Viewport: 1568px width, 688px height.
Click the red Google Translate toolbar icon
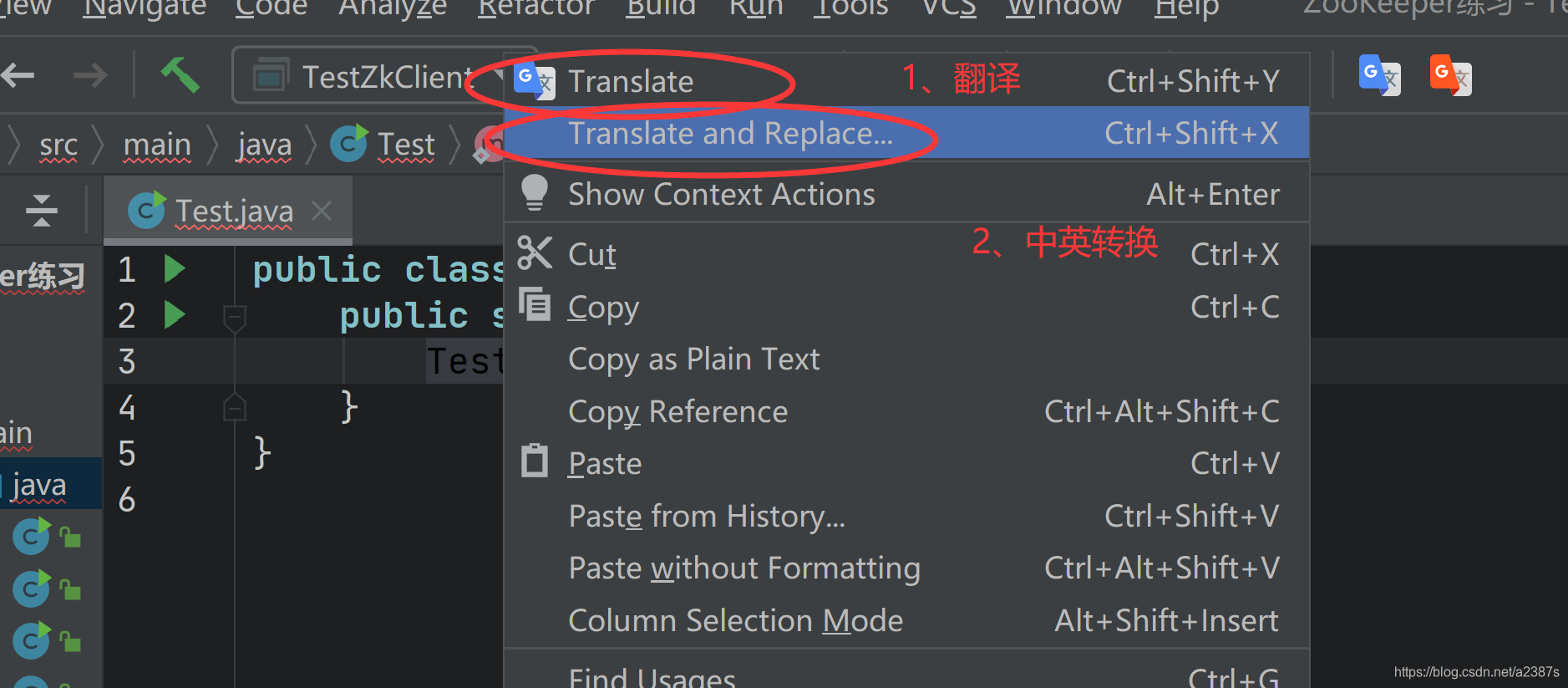pyautogui.click(x=1450, y=76)
